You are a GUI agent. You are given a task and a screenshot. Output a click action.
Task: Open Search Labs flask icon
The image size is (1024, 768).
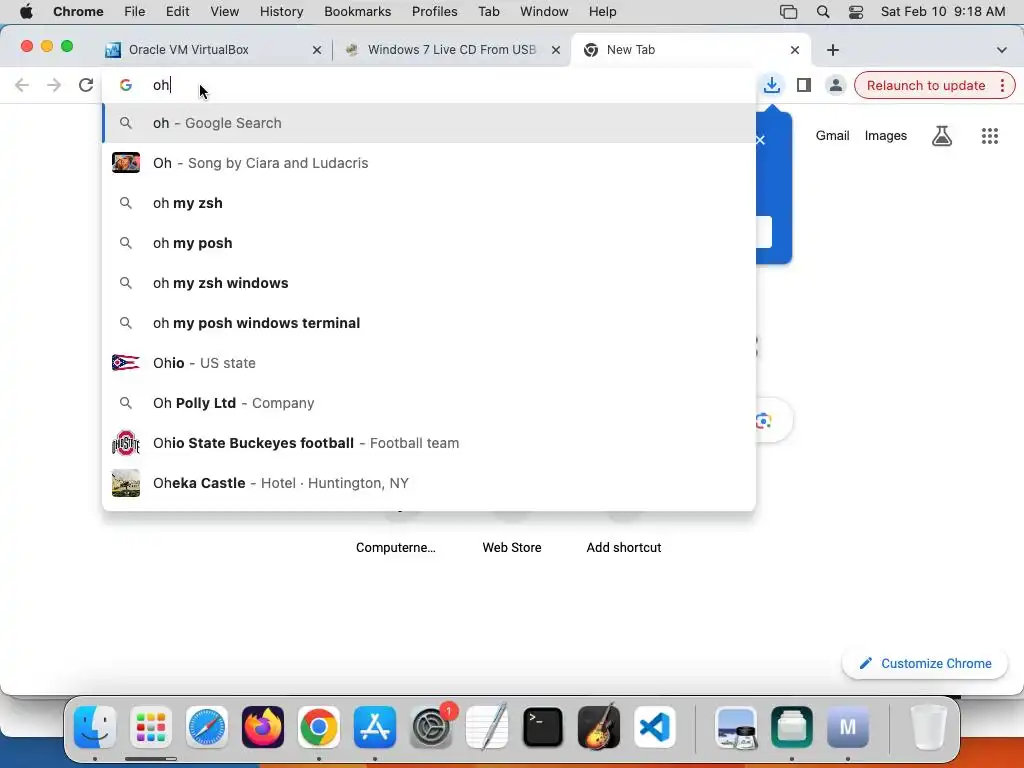(x=942, y=136)
